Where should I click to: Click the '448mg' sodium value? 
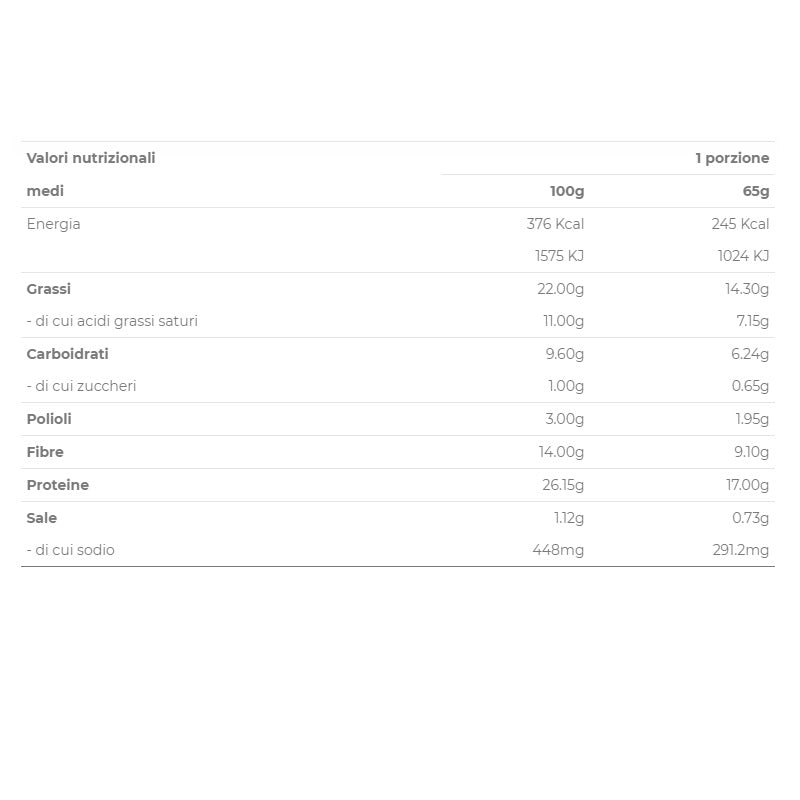point(558,550)
